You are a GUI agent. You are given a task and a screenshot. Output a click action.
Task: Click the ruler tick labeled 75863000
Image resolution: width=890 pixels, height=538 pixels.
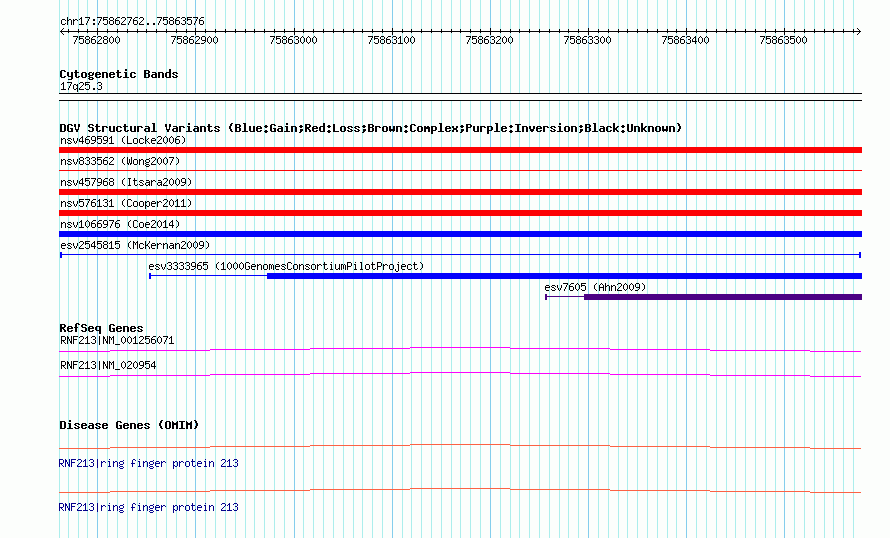point(293,40)
